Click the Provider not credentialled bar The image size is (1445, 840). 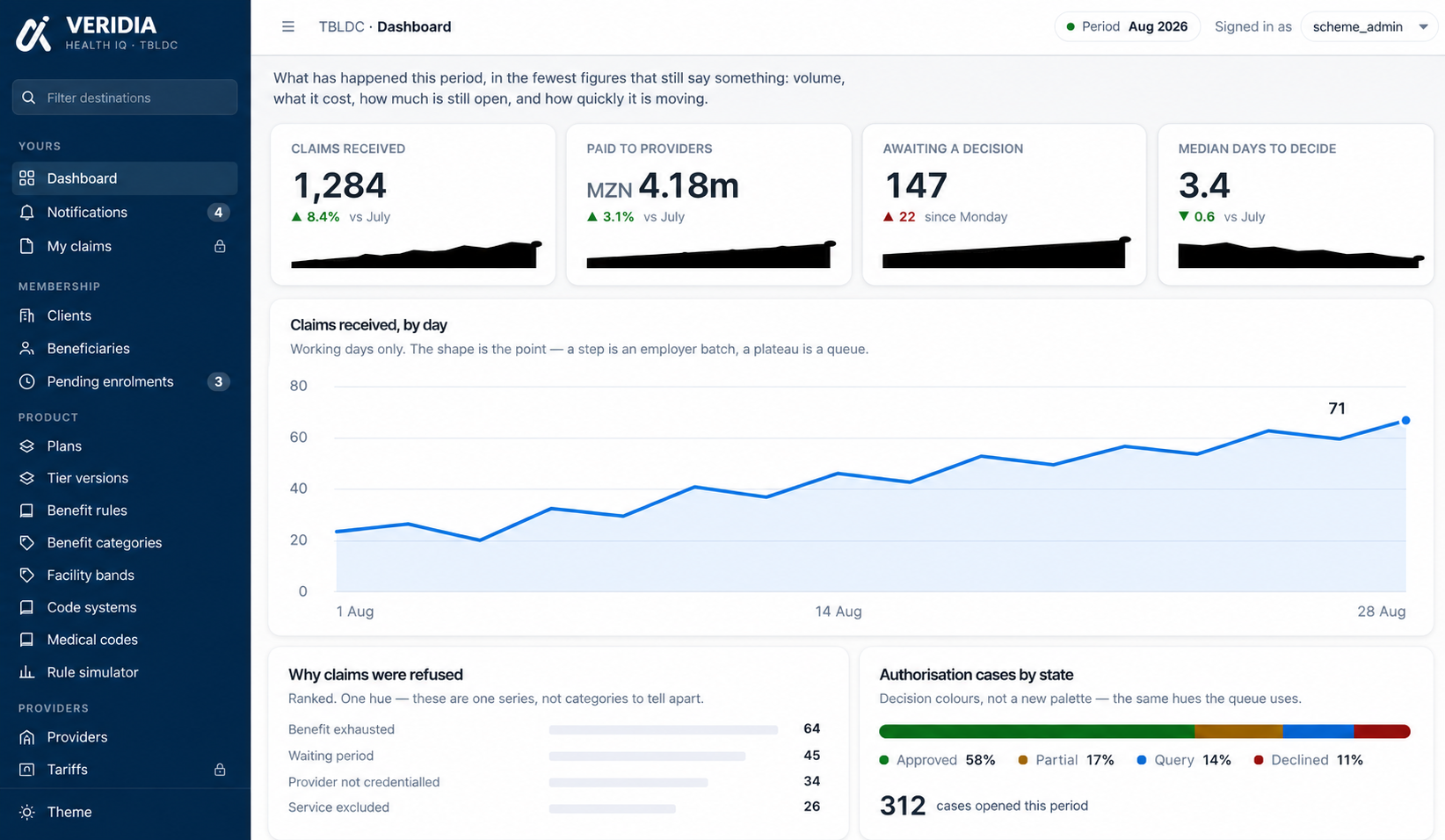pos(628,782)
